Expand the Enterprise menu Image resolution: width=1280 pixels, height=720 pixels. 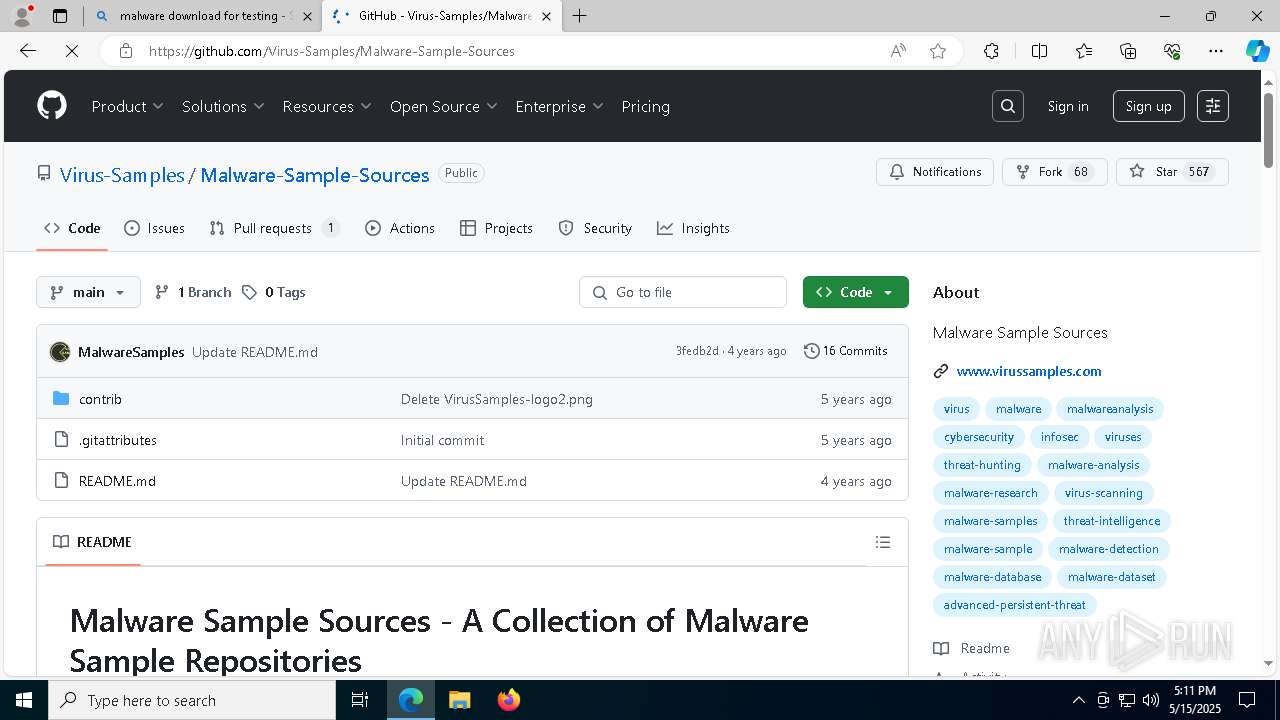click(x=560, y=106)
